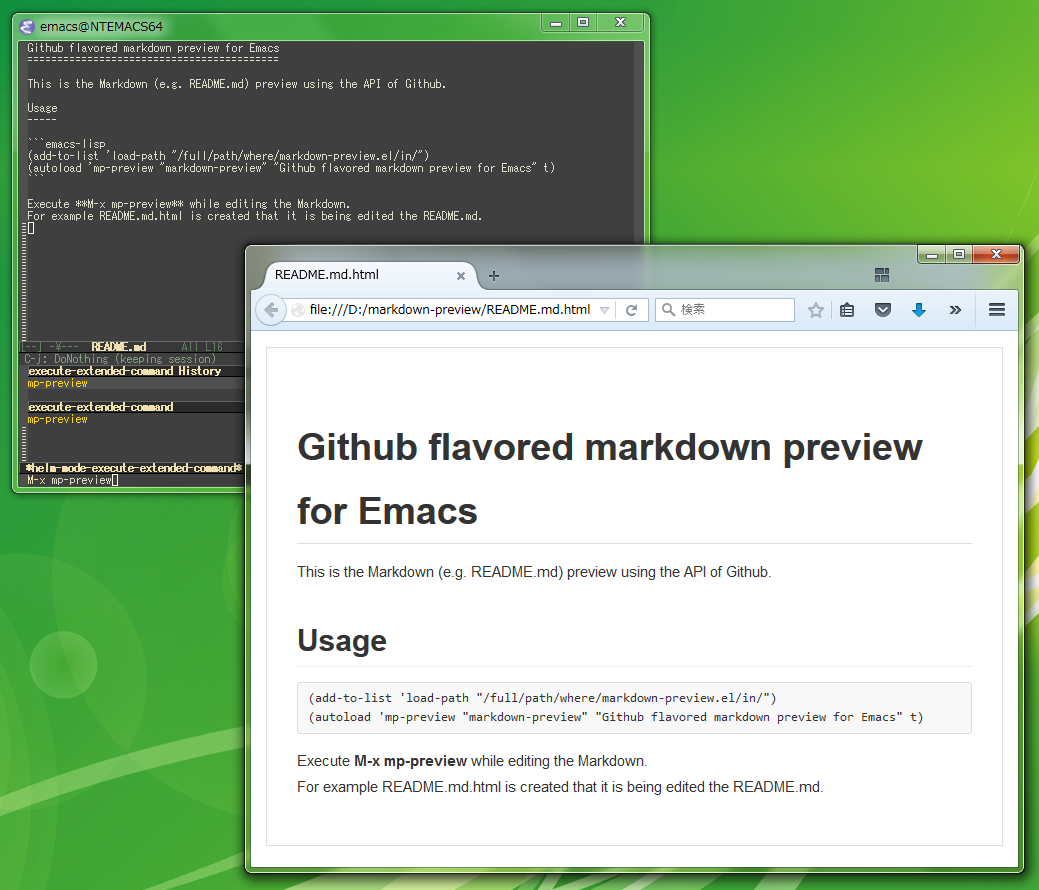Image resolution: width=1039 pixels, height=890 pixels.
Task: Show more tools with double chevron
Action: tap(955, 309)
